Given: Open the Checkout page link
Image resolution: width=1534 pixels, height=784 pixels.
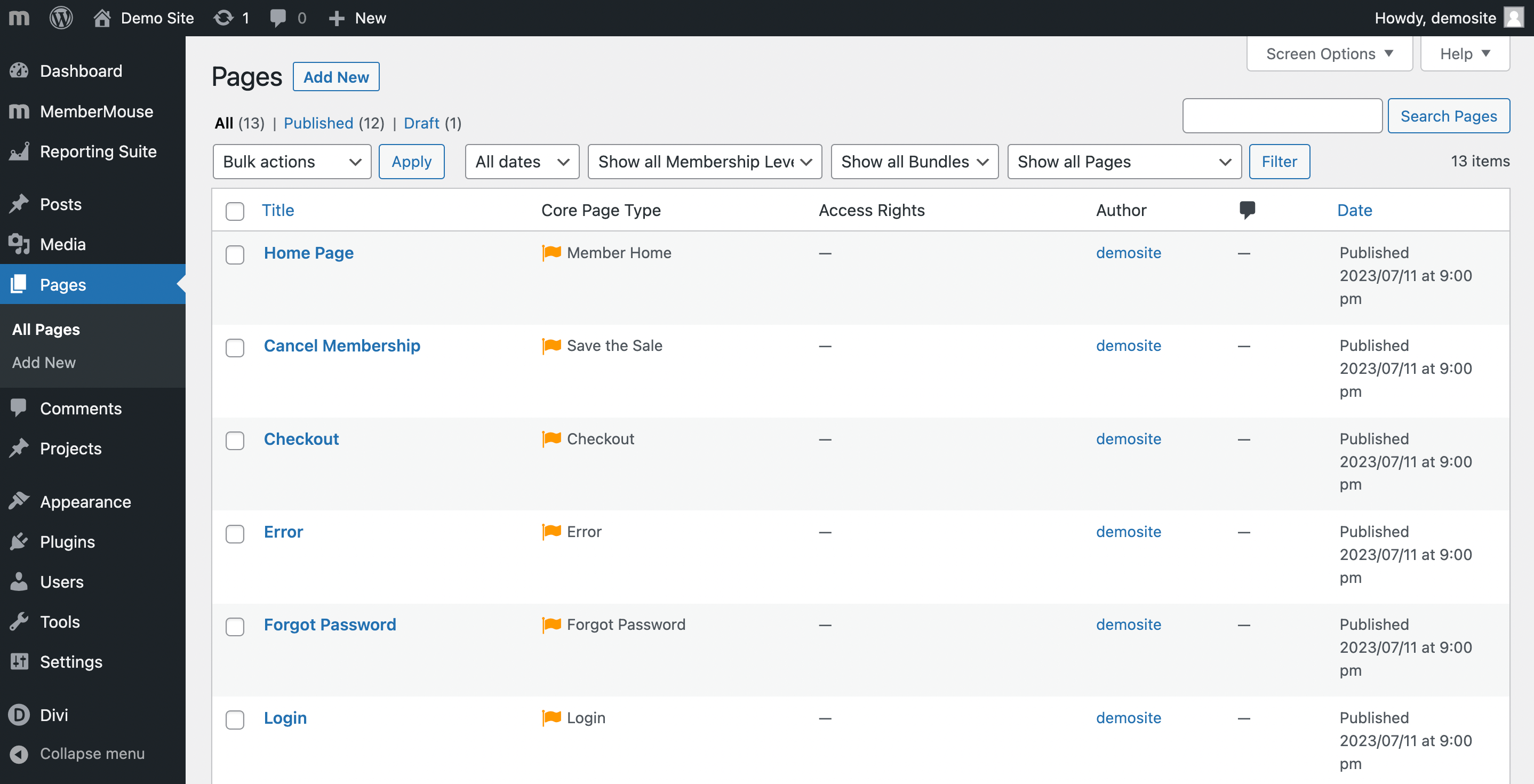Looking at the screenshot, I should 301,438.
